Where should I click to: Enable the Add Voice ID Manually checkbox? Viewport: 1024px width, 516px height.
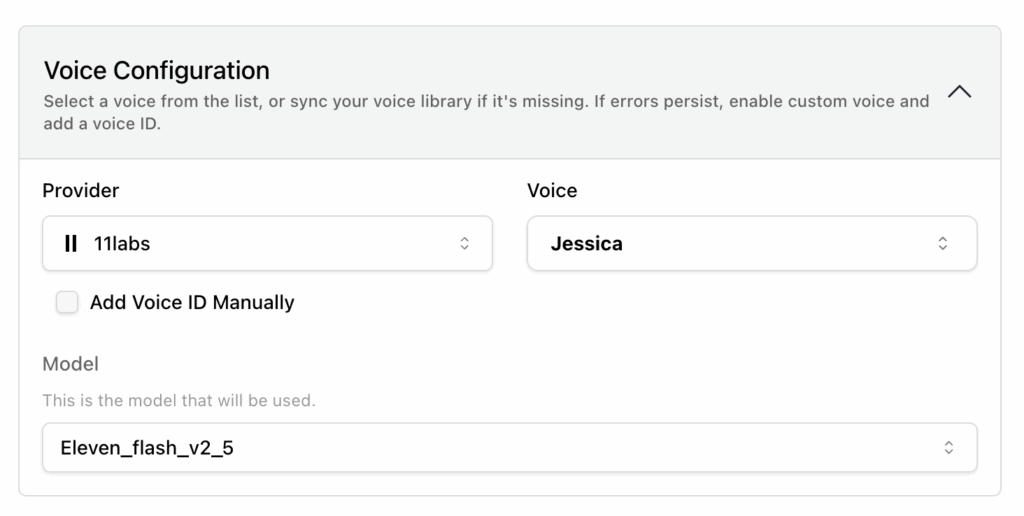67,302
